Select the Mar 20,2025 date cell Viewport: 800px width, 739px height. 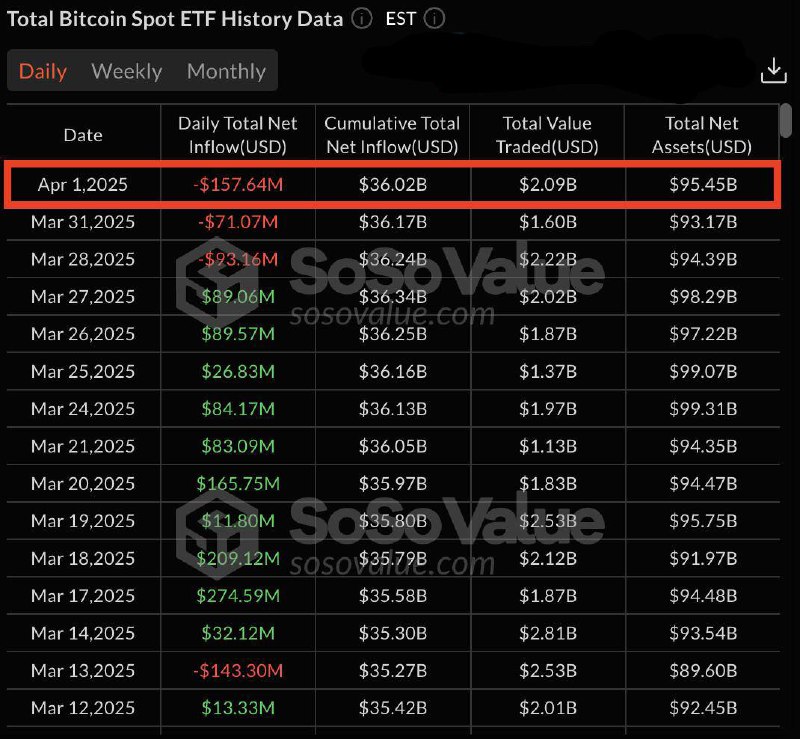point(83,483)
